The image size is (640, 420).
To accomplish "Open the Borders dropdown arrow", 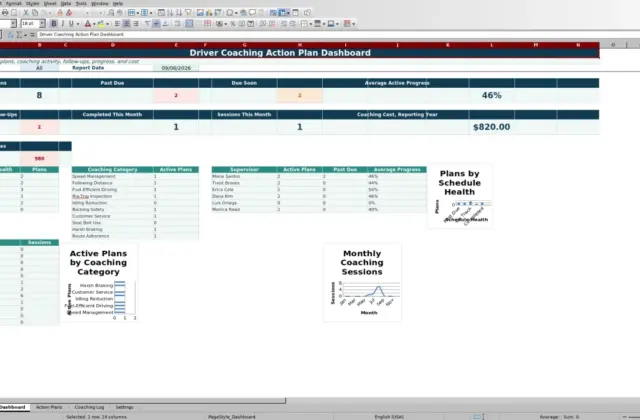I will pos(310,24).
